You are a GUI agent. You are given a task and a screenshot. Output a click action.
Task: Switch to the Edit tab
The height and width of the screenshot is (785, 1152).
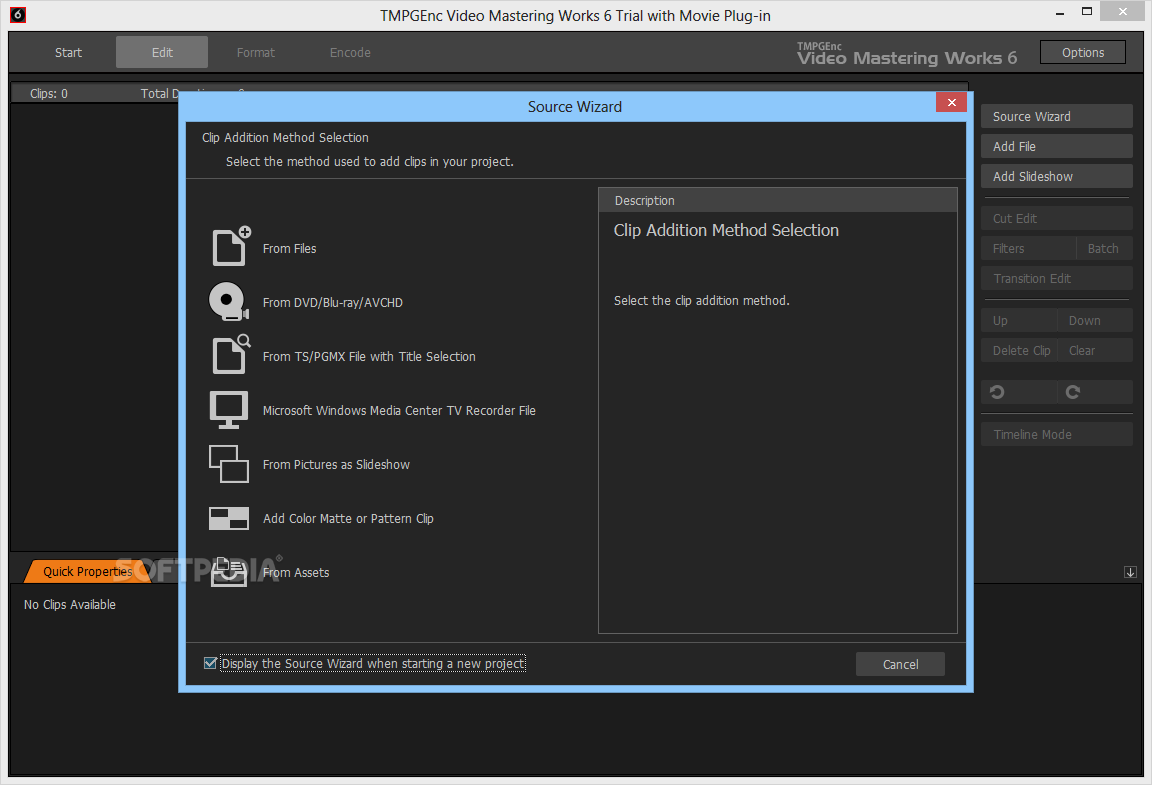pyautogui.click(x=162, y=52)
